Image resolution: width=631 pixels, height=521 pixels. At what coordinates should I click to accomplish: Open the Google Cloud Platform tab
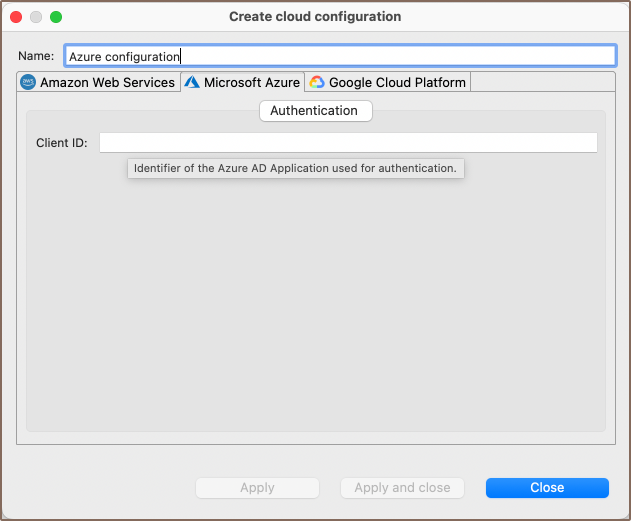tap(388, 82)
